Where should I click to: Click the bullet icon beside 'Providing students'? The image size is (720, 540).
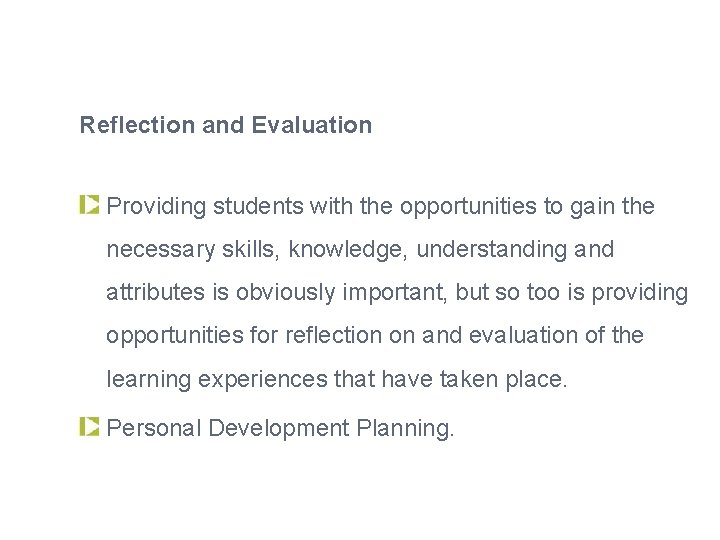click(89, 206)
